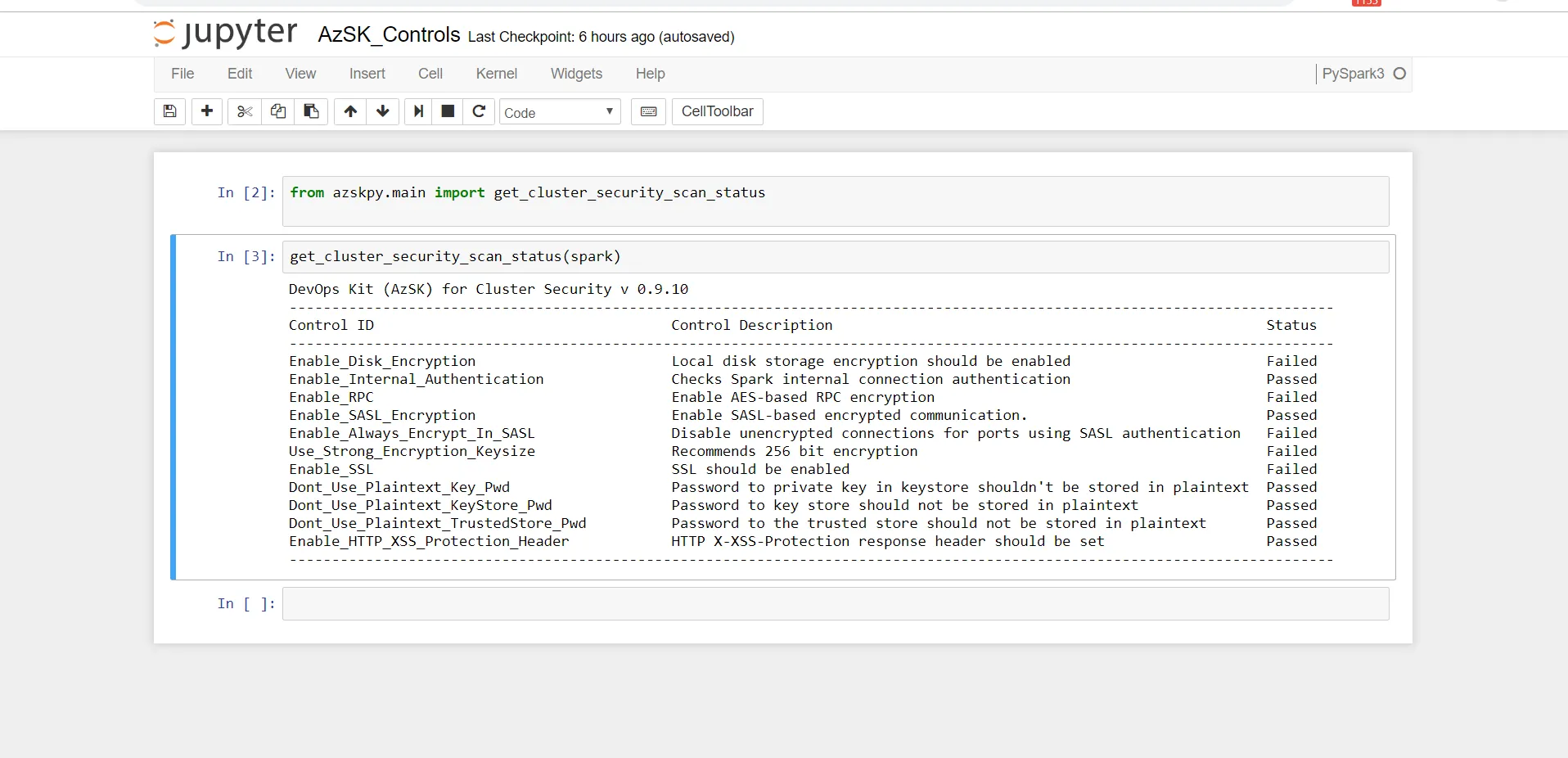Click the Use_Strong_Encryption_Keysize control ID
Viewport: 1568px width, 758px height.
click(x=412, y=451)
